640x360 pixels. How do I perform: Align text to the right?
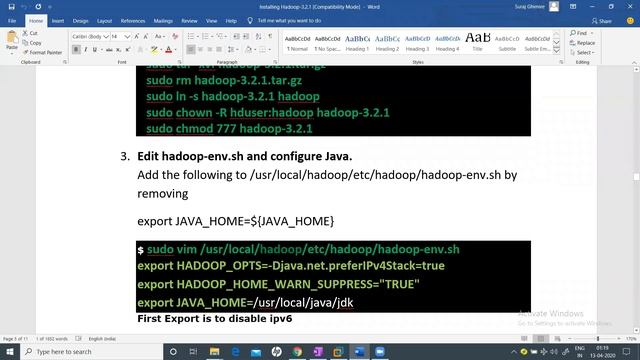pos(209,50)
